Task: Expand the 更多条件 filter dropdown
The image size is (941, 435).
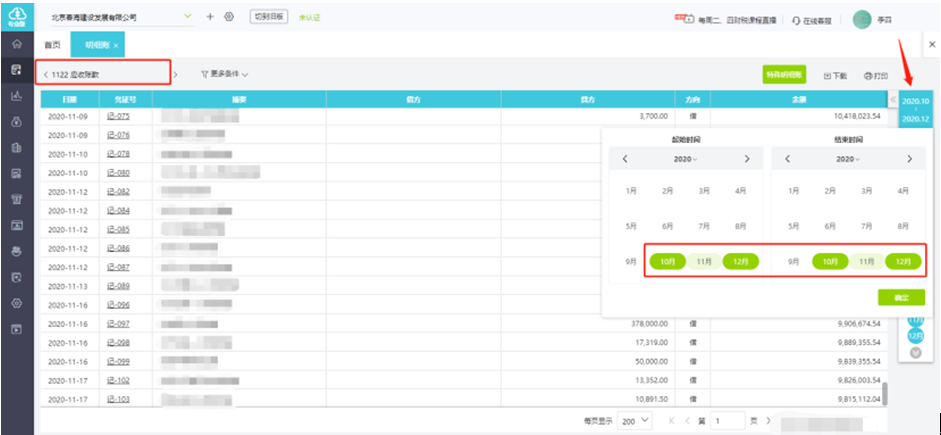Action: [x=224, y=74]
